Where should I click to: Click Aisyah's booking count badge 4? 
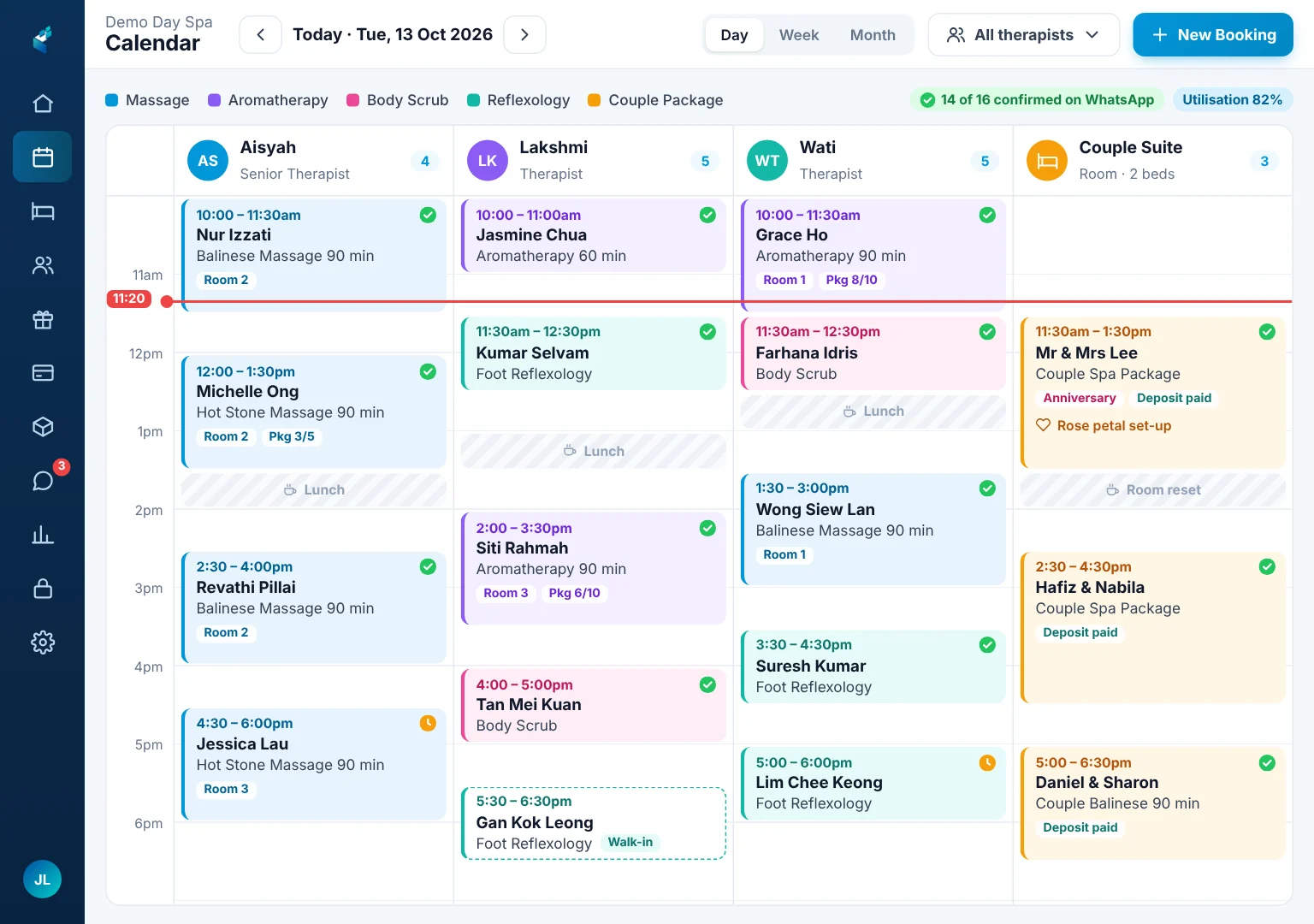tap(425, 161)
